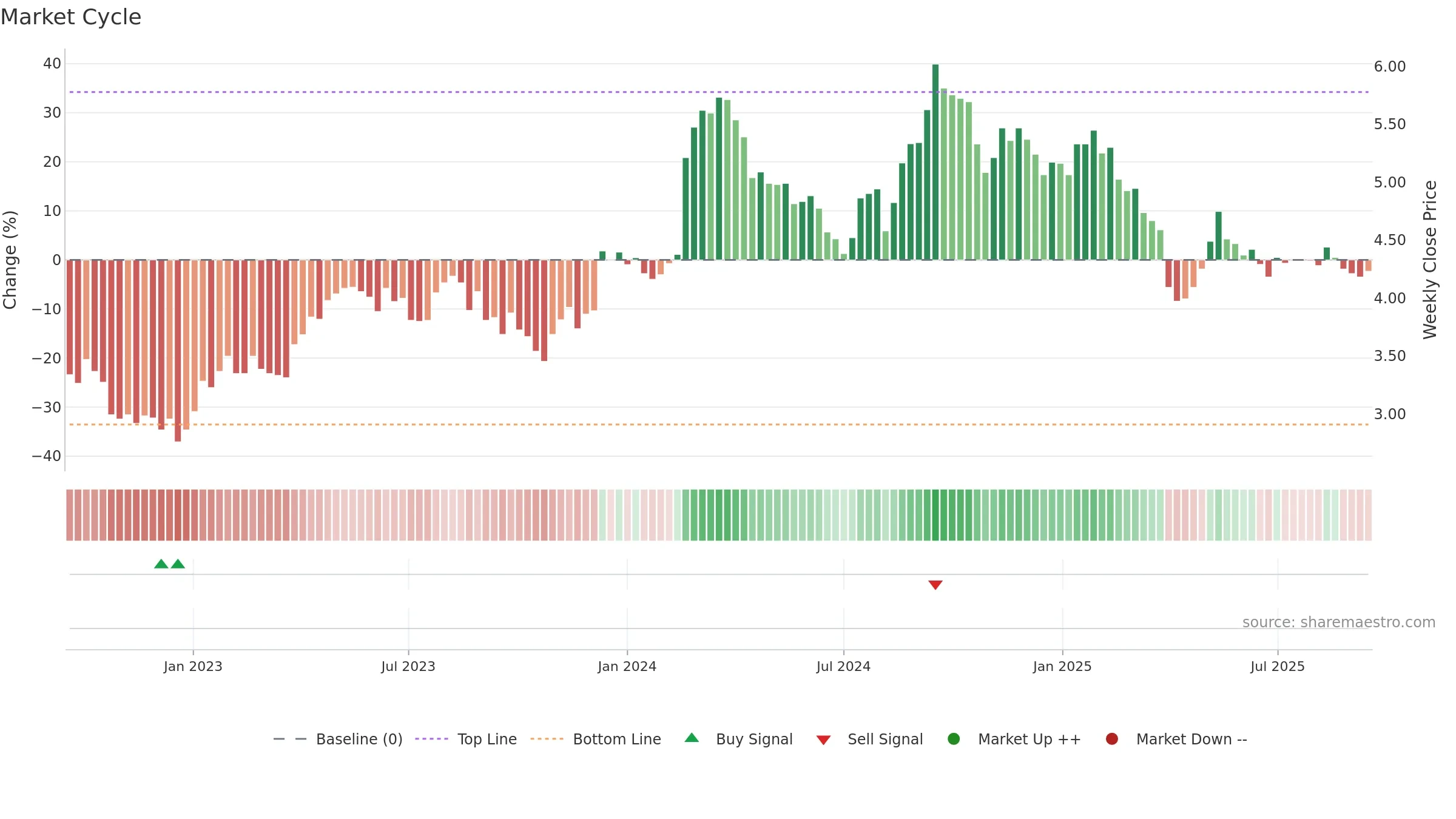Select the Sell Signal legend label
The image size is (1456, 819).
(x=885, y=740)
